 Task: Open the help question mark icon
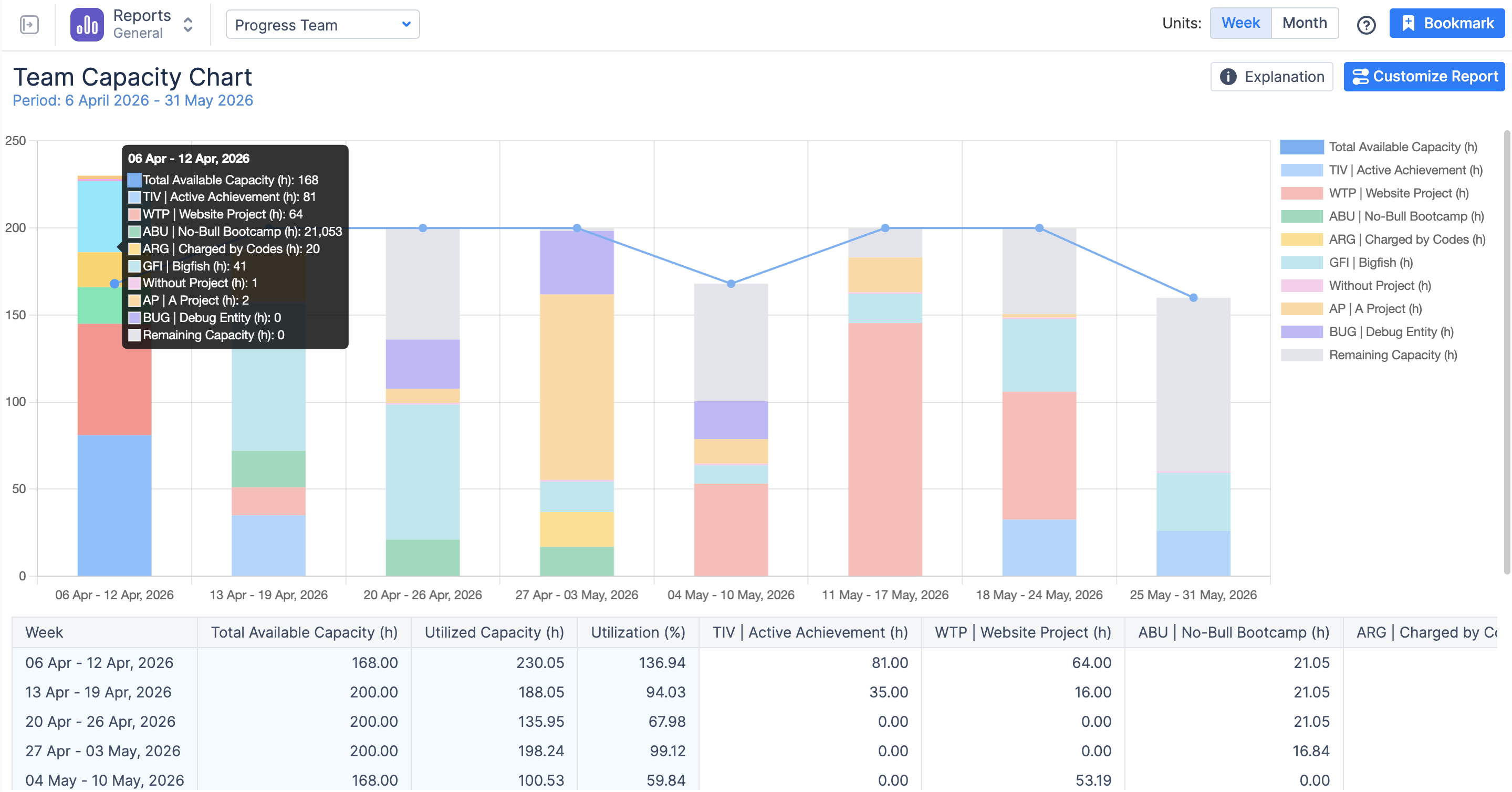click(1366, 25)
